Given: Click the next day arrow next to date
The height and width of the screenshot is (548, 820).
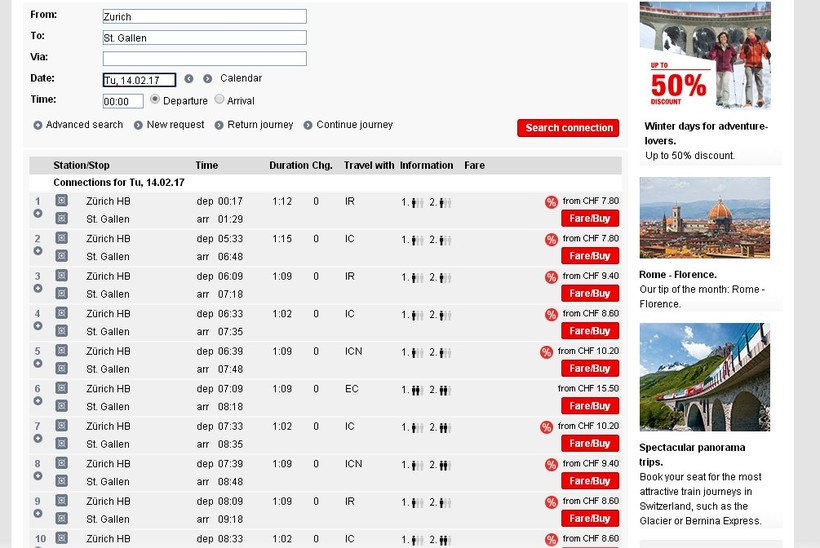Looking at the screenshot, I should [208, 79].
